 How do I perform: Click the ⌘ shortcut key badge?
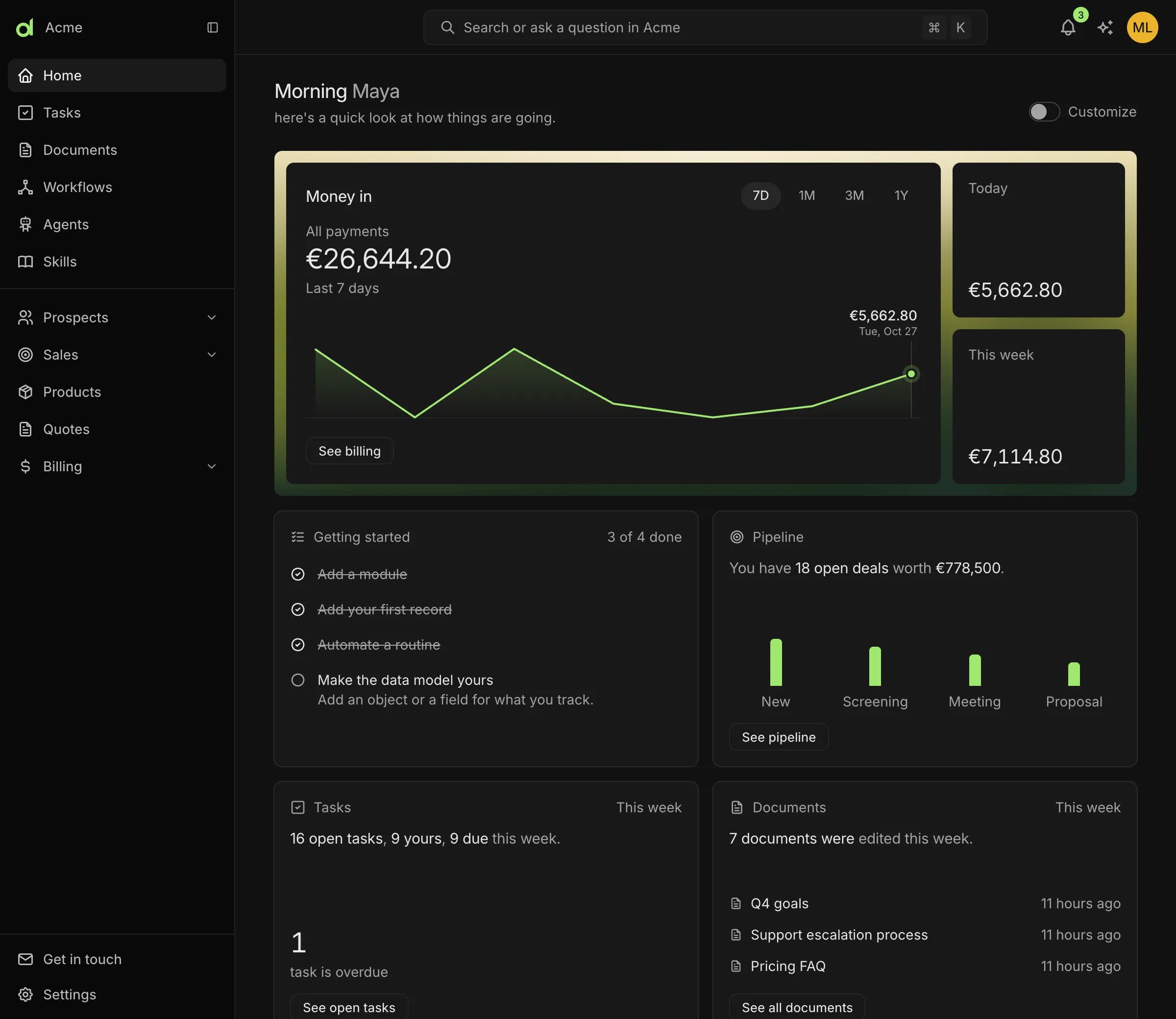[x=934, y=27]
